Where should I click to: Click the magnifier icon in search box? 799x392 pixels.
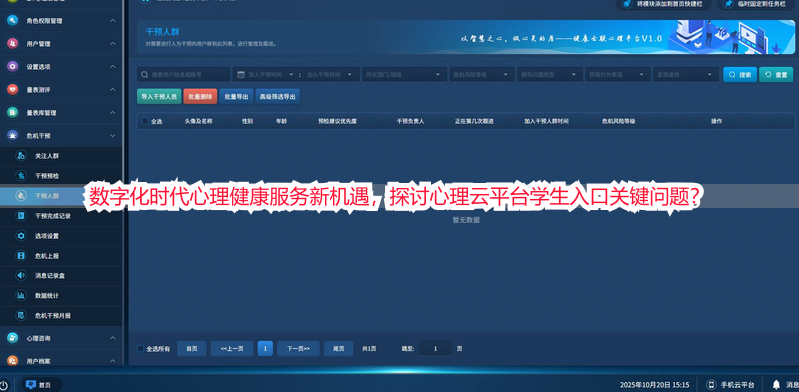145,74
